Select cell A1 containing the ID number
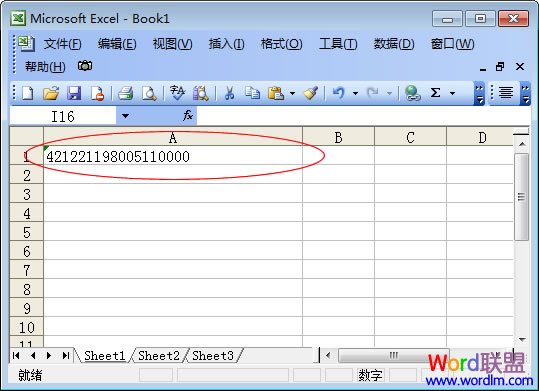Screen dimensions: 539x391 (173, 156)
